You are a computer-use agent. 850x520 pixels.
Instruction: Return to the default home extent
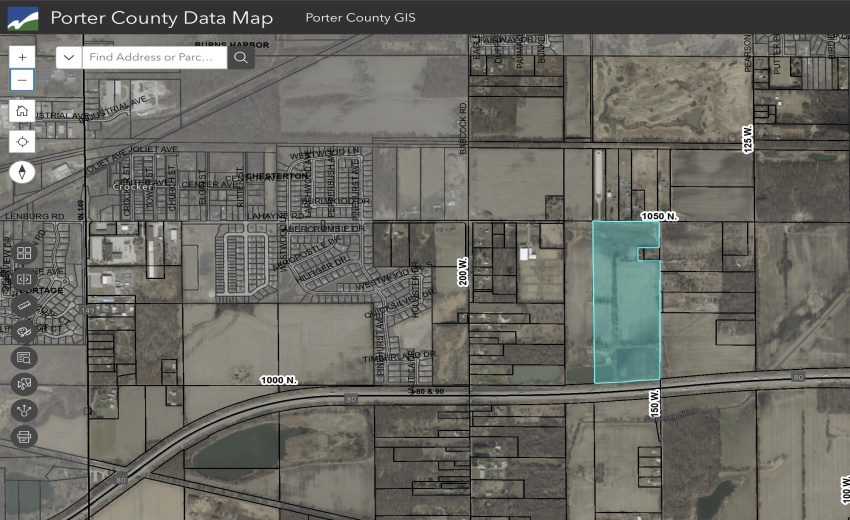coord(22,111)
